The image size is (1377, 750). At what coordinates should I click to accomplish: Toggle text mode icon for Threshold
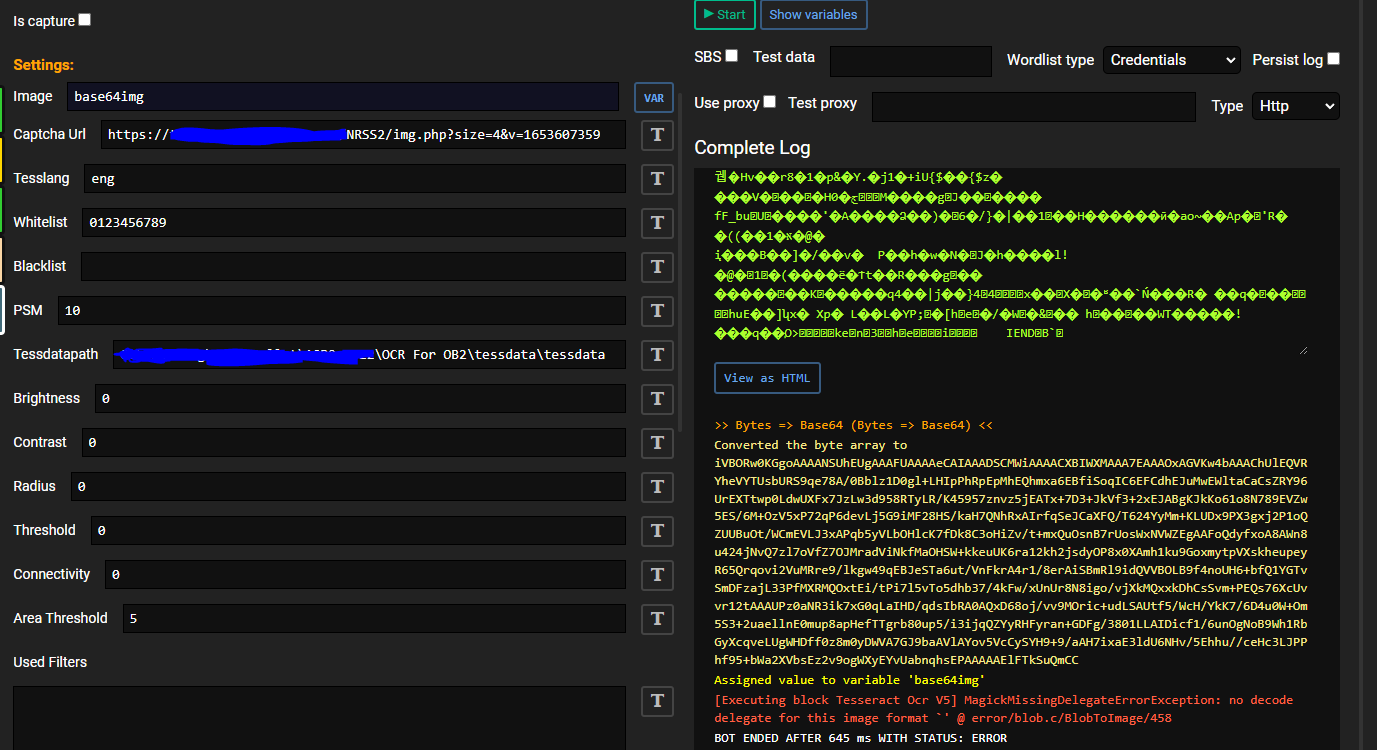(x=657, y=531)
